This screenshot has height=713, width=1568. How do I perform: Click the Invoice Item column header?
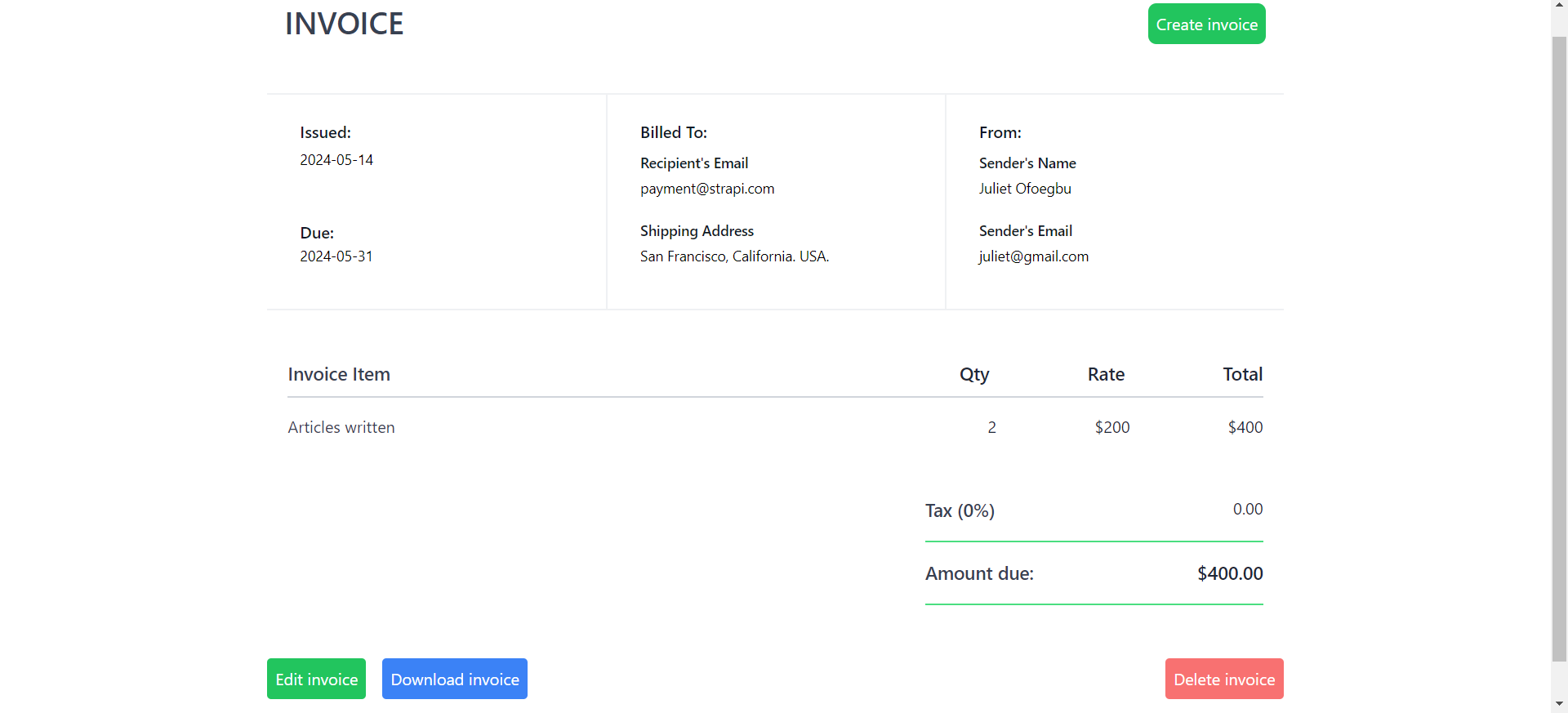click(x=339, y=374)
